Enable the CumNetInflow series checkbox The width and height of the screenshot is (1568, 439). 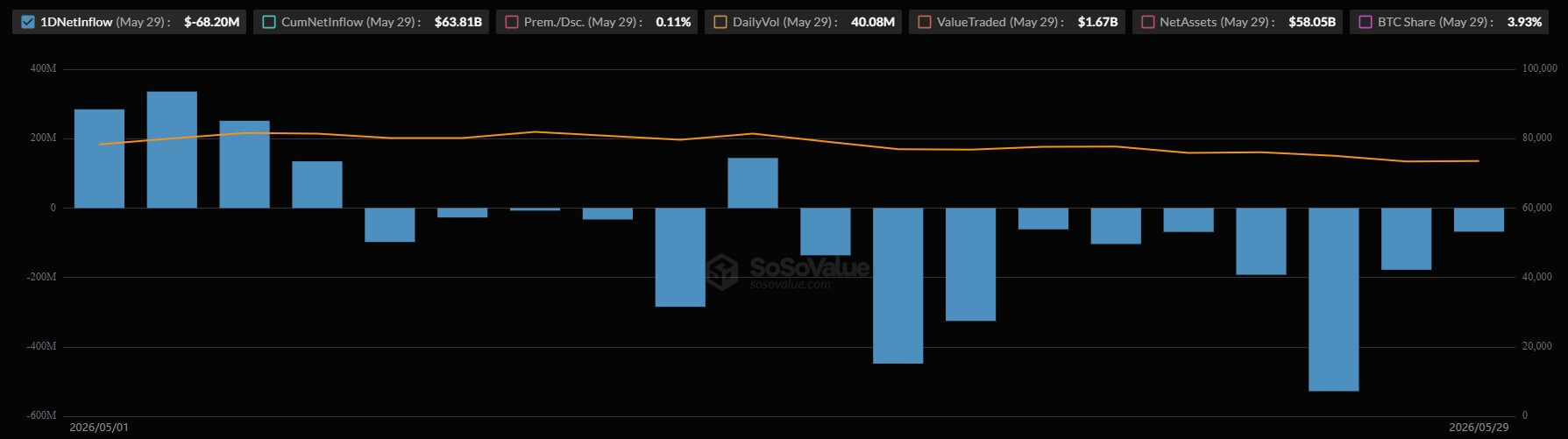click(x=269, y=22)
